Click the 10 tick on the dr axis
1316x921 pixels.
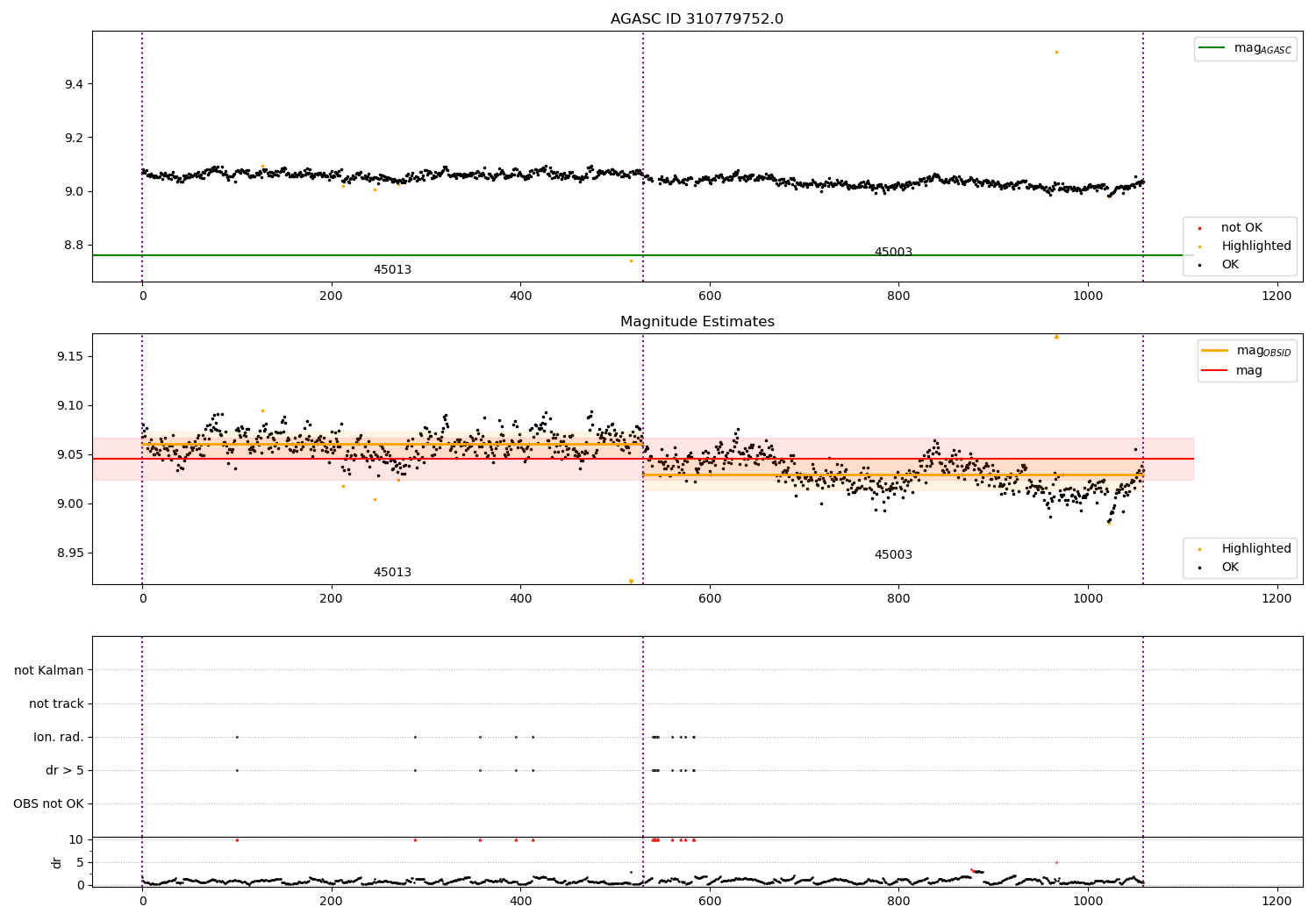coord(76,839)
